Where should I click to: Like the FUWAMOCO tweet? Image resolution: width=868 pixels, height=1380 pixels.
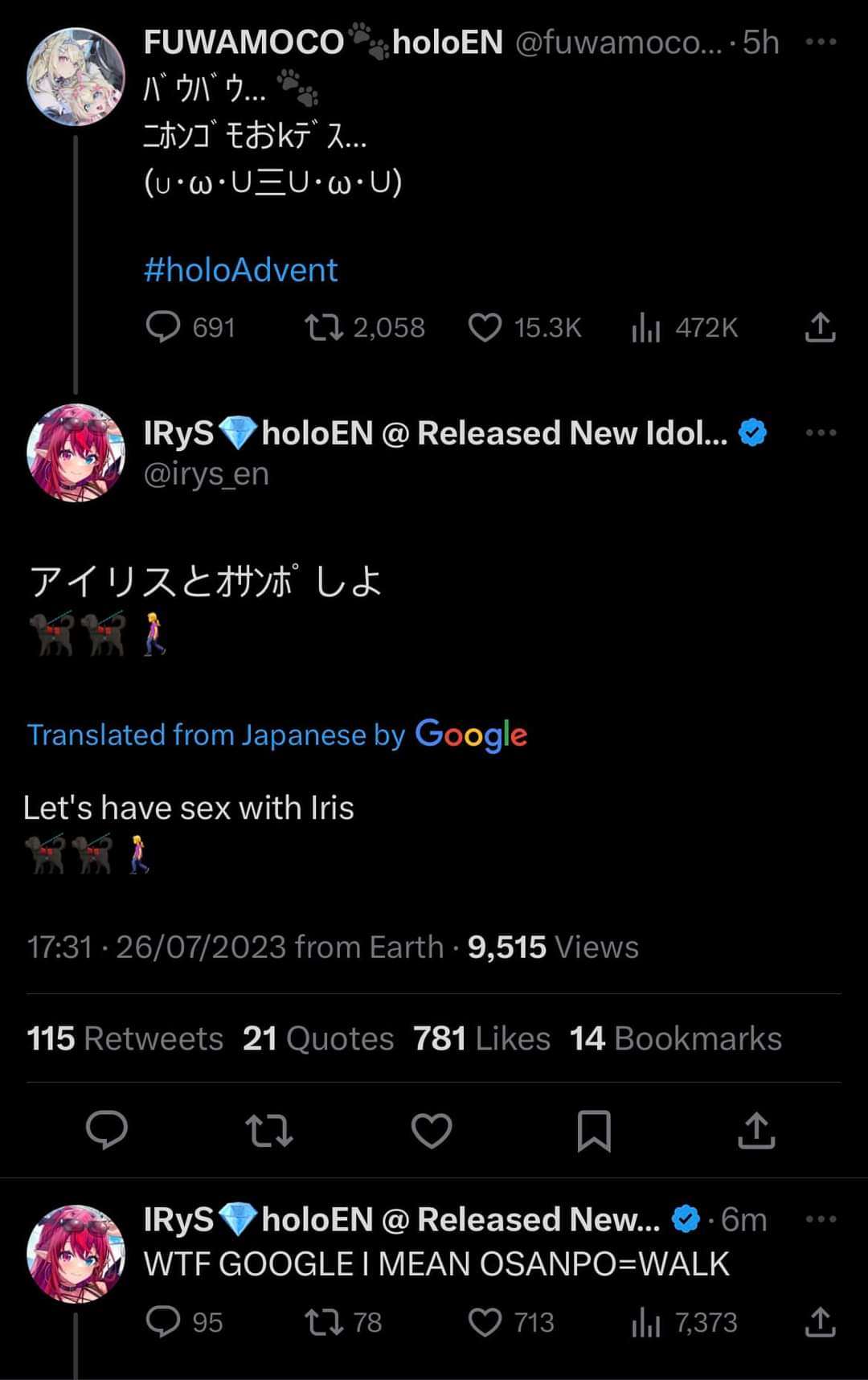[485, 327]
